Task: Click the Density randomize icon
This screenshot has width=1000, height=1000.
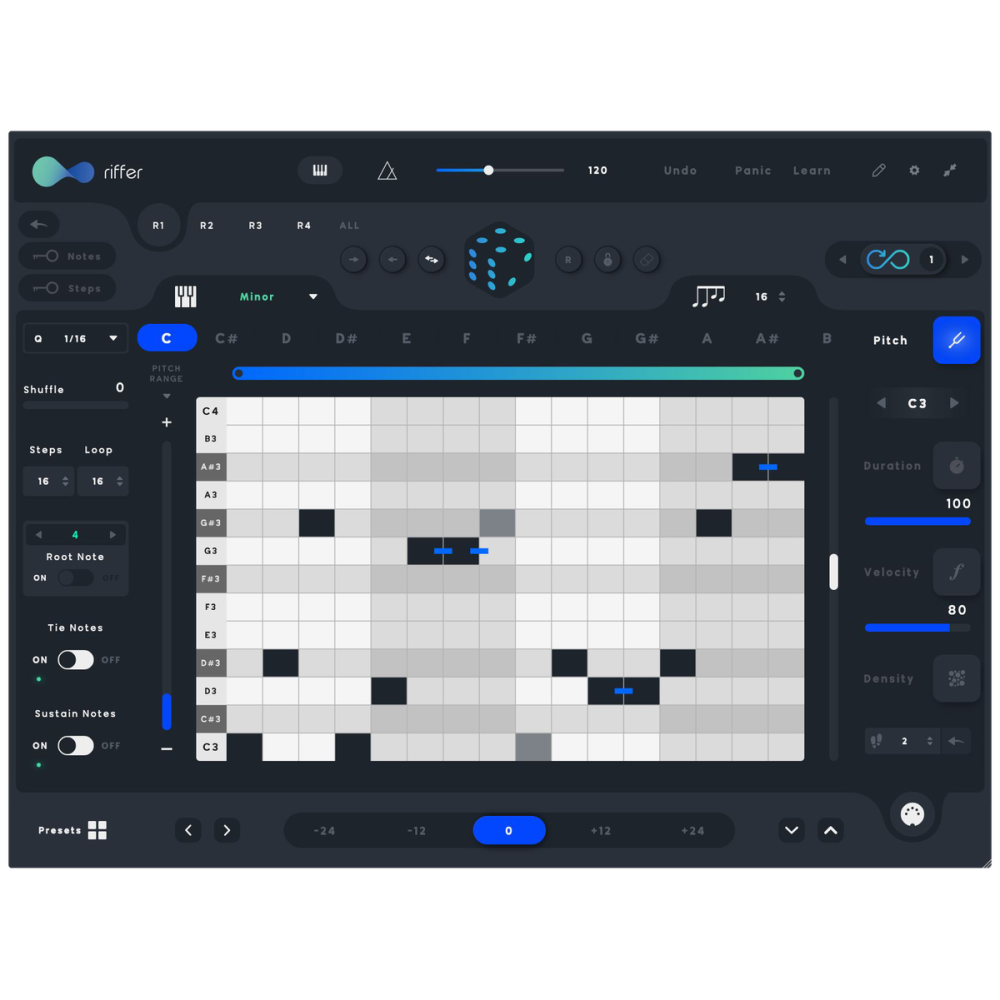Action: (956, 679)
